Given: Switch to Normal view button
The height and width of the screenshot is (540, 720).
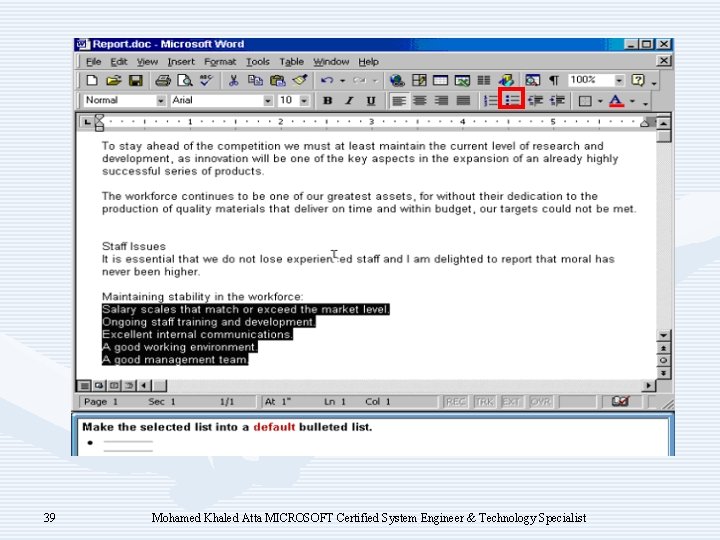Looking at the screenshot, I should [84, 385].
